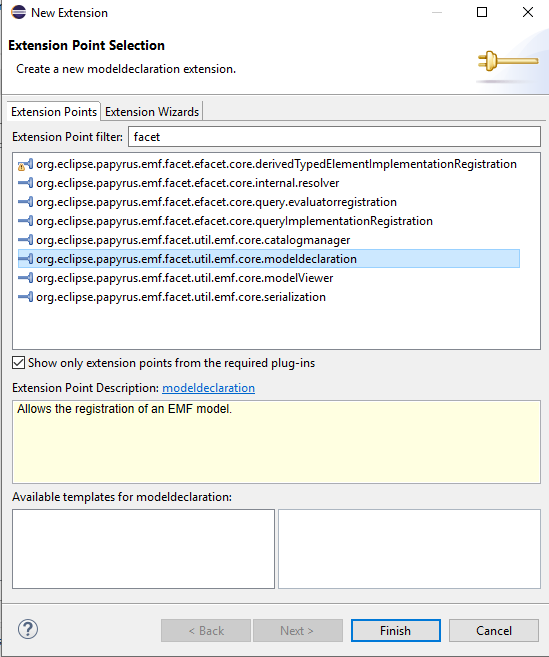Screen dimensions: 549x657
Task: Click the catalogmanager extension point icon
Action: [x=25, y=240]
